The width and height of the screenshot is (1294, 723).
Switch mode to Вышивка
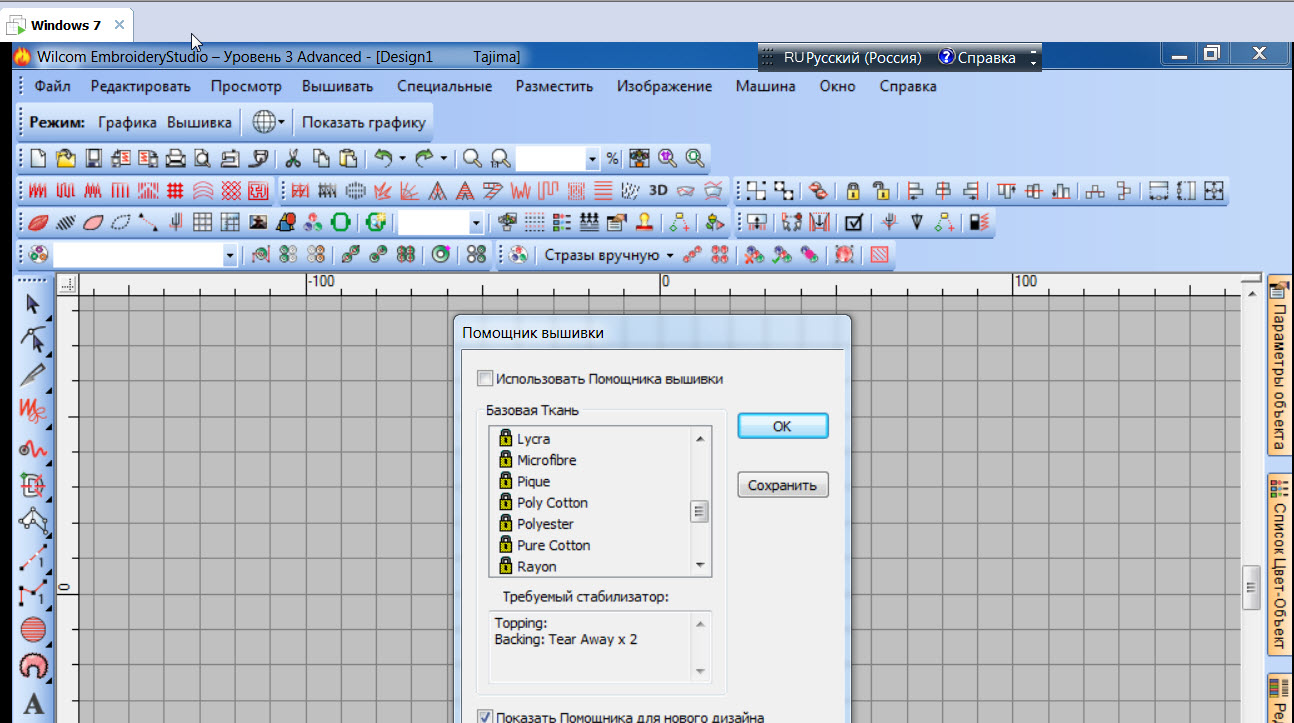click(198, 122)
